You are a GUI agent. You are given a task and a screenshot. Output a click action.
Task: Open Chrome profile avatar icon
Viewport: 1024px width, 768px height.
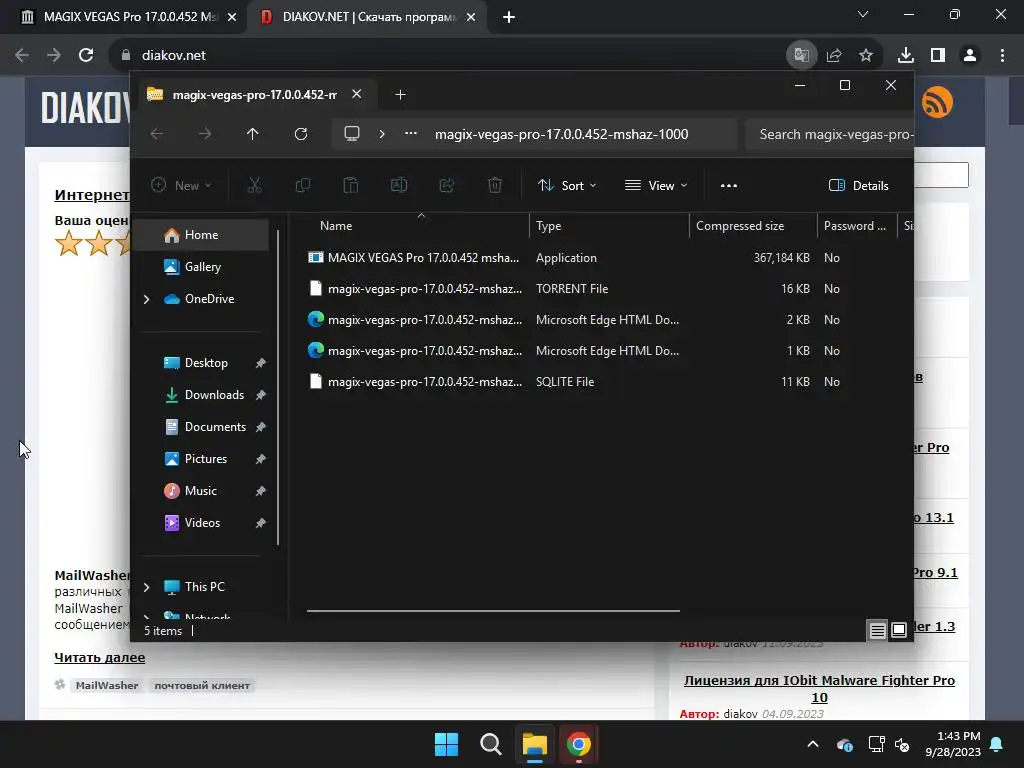(x=970, y=55)
